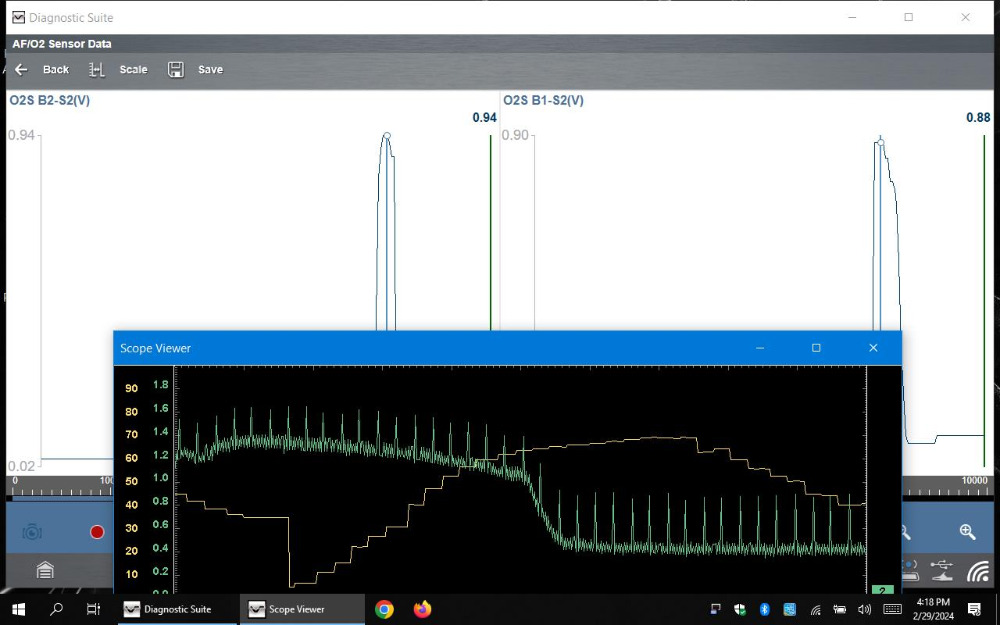Click the camera snapshot icon
Image resolution: width=1000 pixels, height=625 pixels.
click(32, 532)
